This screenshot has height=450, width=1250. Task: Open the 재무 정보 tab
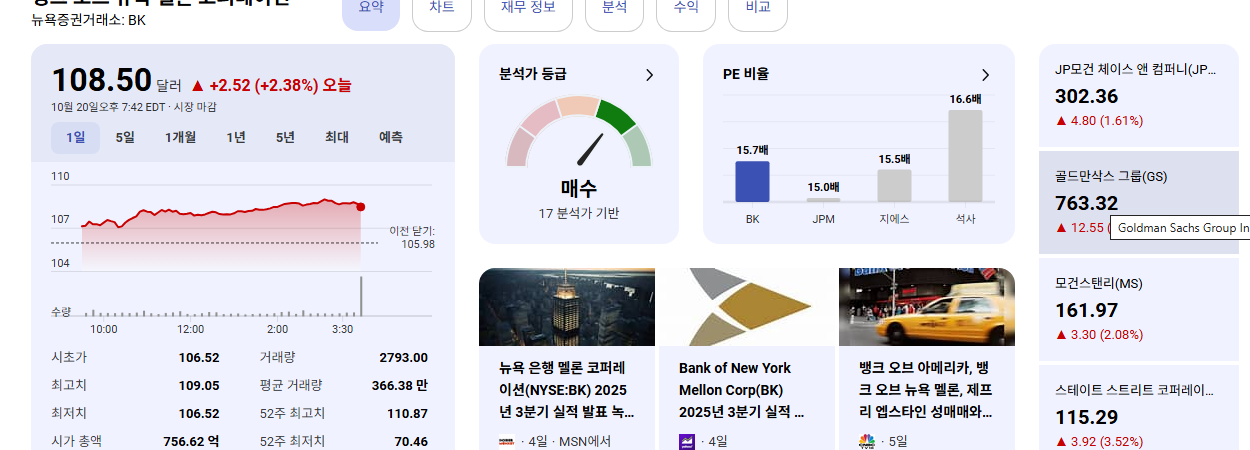(528, 8)
